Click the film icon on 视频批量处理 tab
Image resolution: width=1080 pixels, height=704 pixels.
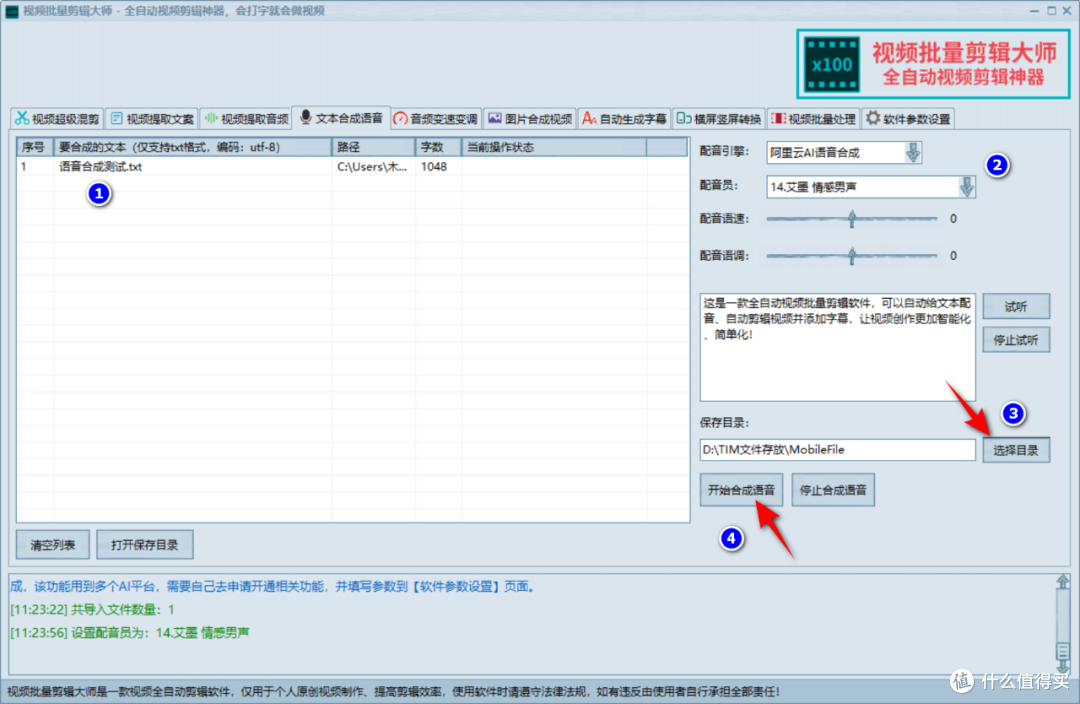point(778,118)
